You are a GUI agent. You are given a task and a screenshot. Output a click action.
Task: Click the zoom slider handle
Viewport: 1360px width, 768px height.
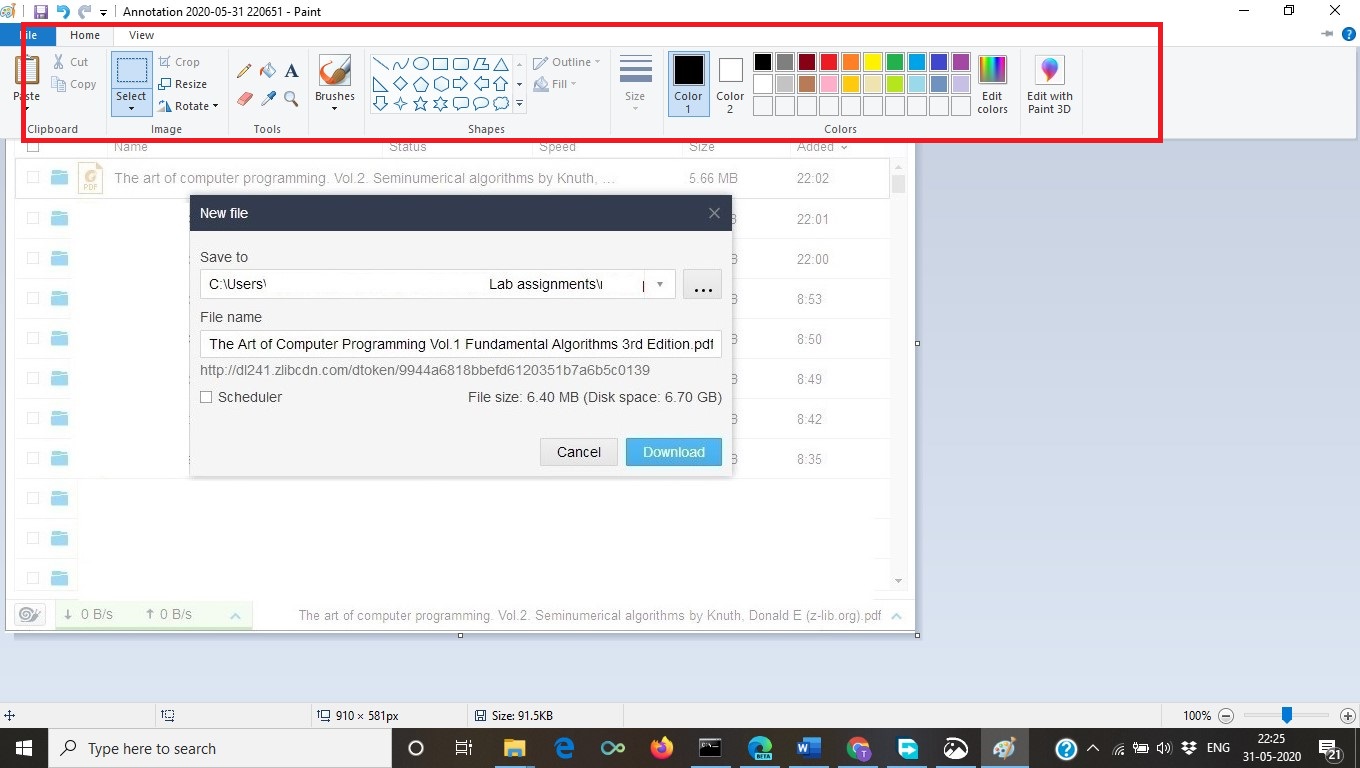[x=1287, y=716]
